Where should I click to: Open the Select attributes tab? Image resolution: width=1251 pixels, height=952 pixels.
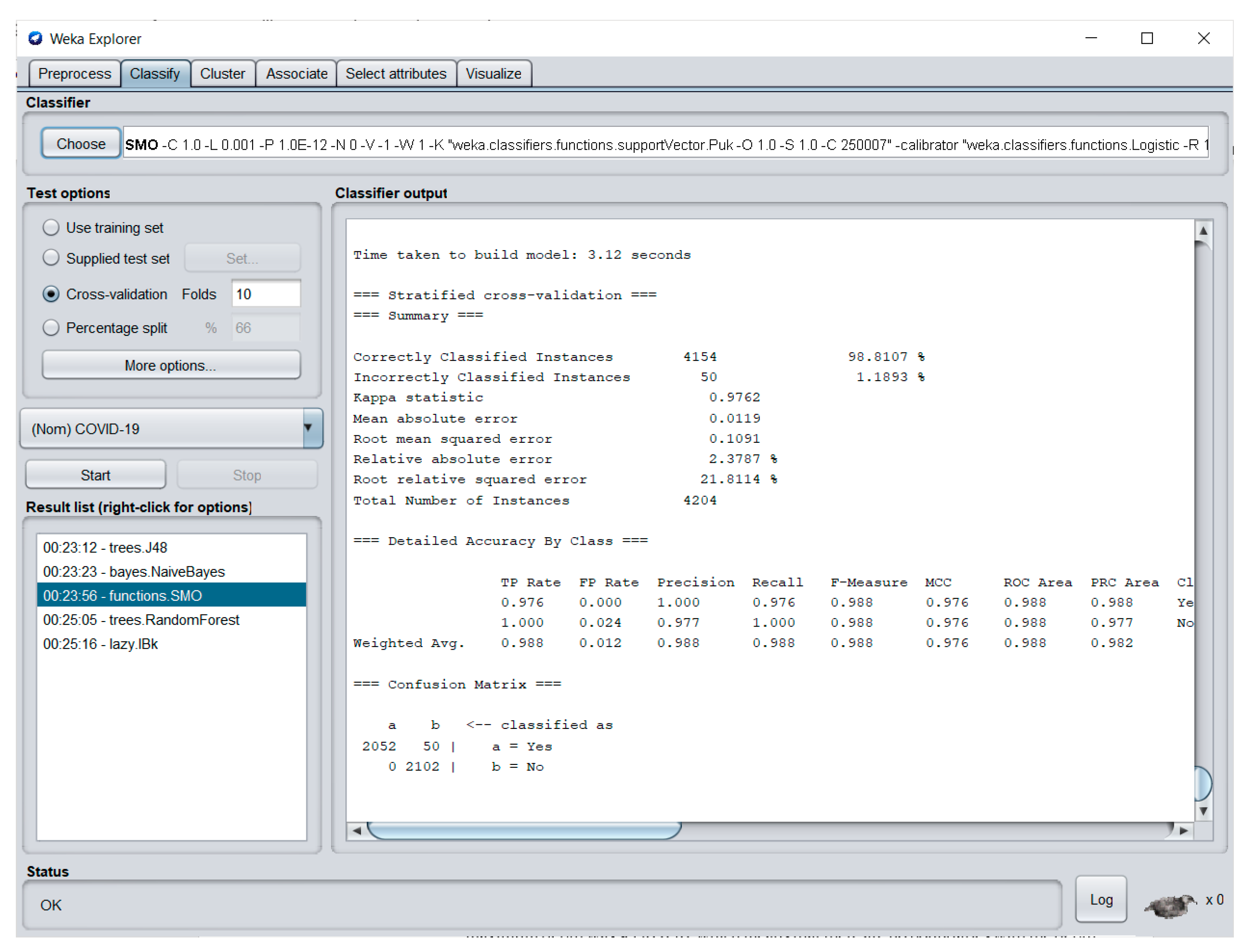(x=395, y=74)
